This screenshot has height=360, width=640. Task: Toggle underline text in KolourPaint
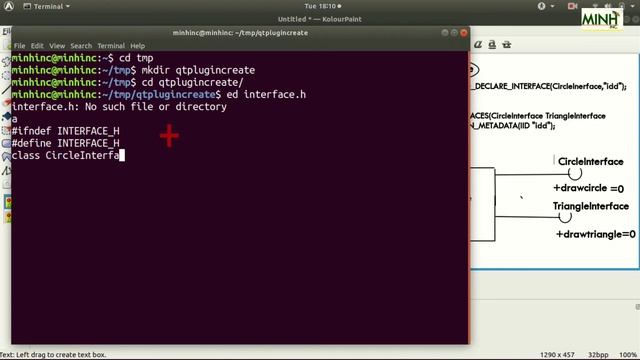click(x=492, y=44)
